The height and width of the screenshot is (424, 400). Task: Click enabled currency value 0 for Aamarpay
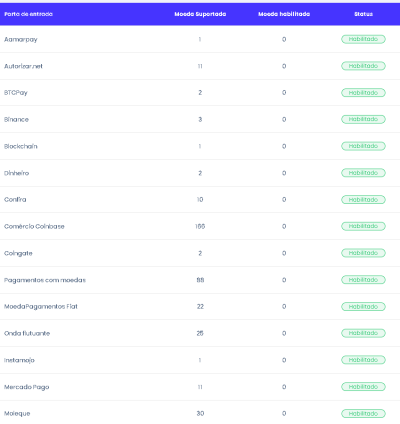[284, 39]
